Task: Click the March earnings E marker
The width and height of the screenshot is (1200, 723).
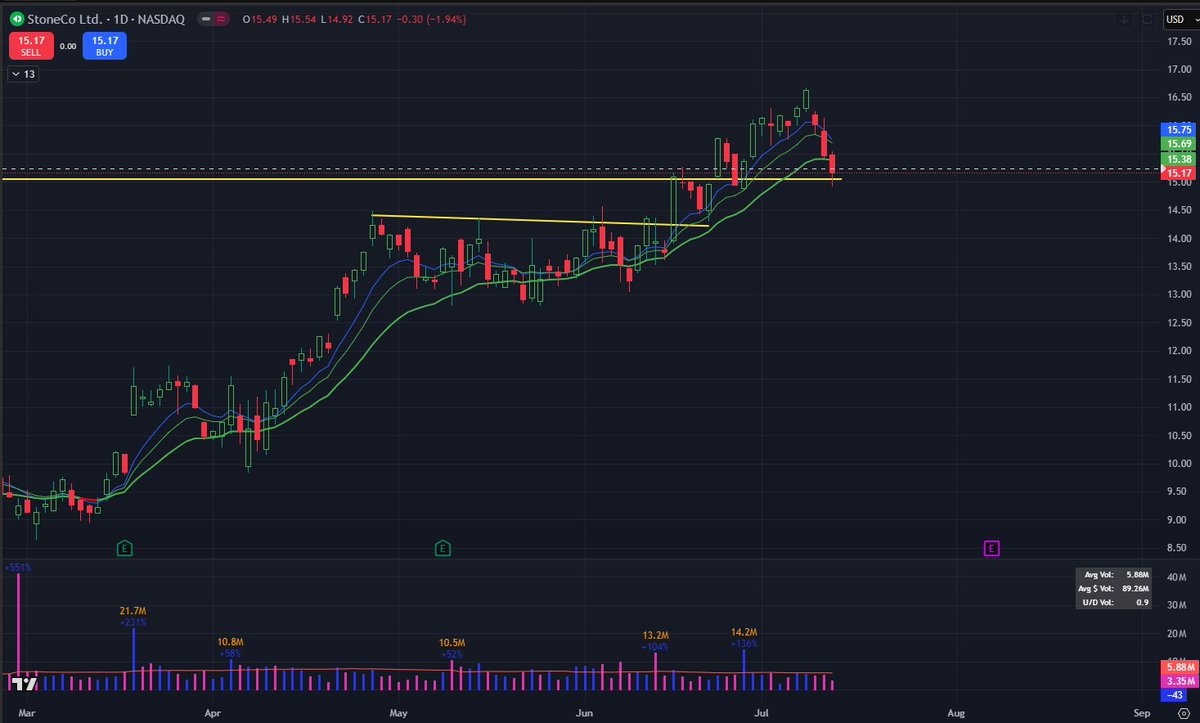Action: click(124, 548)
